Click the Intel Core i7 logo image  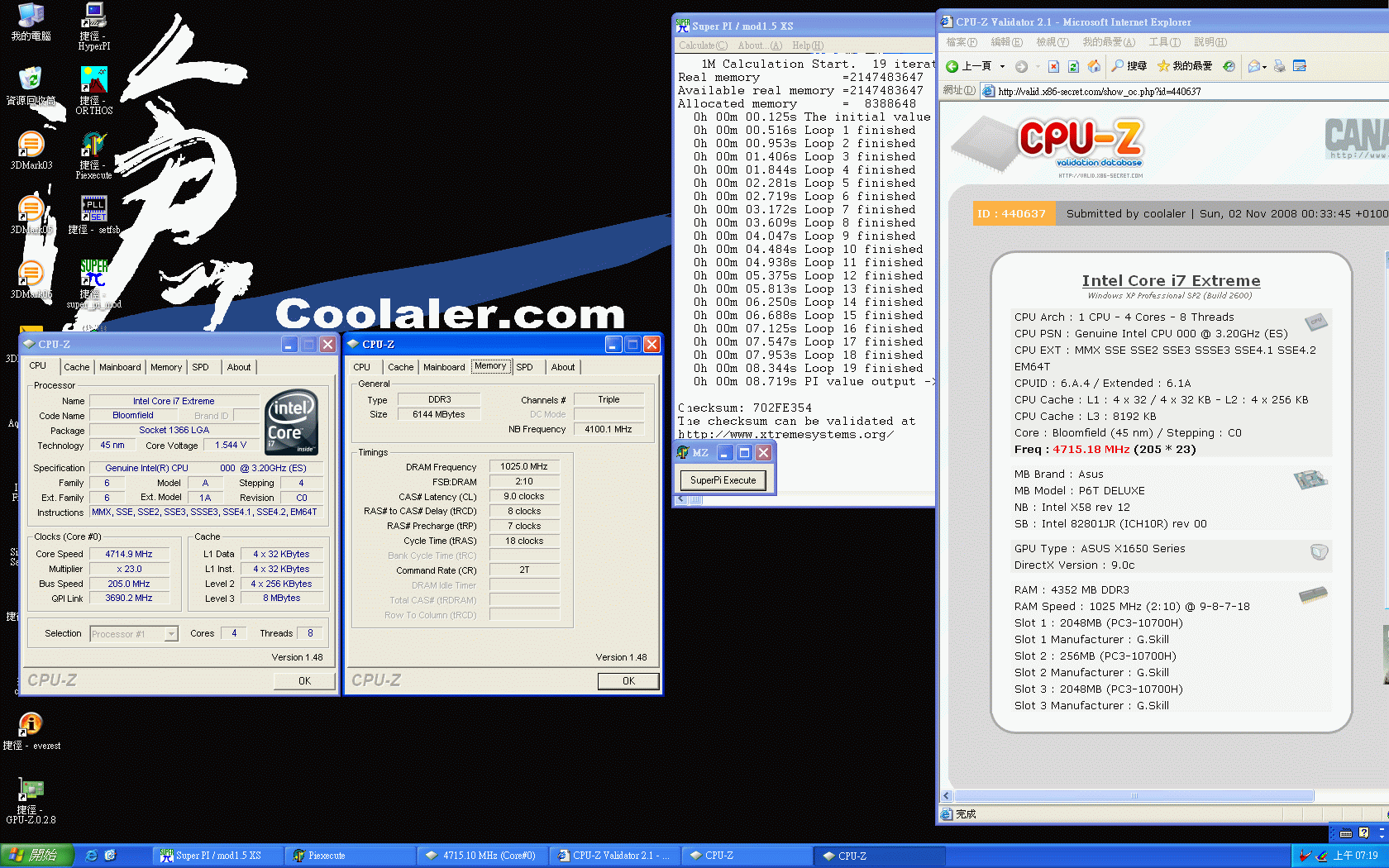(x=291, y=422)
